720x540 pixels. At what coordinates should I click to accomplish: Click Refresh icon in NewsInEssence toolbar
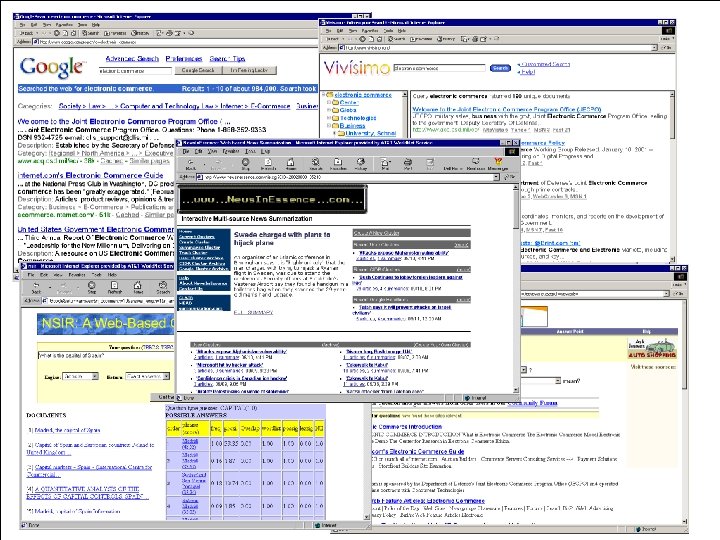point(268,163)
